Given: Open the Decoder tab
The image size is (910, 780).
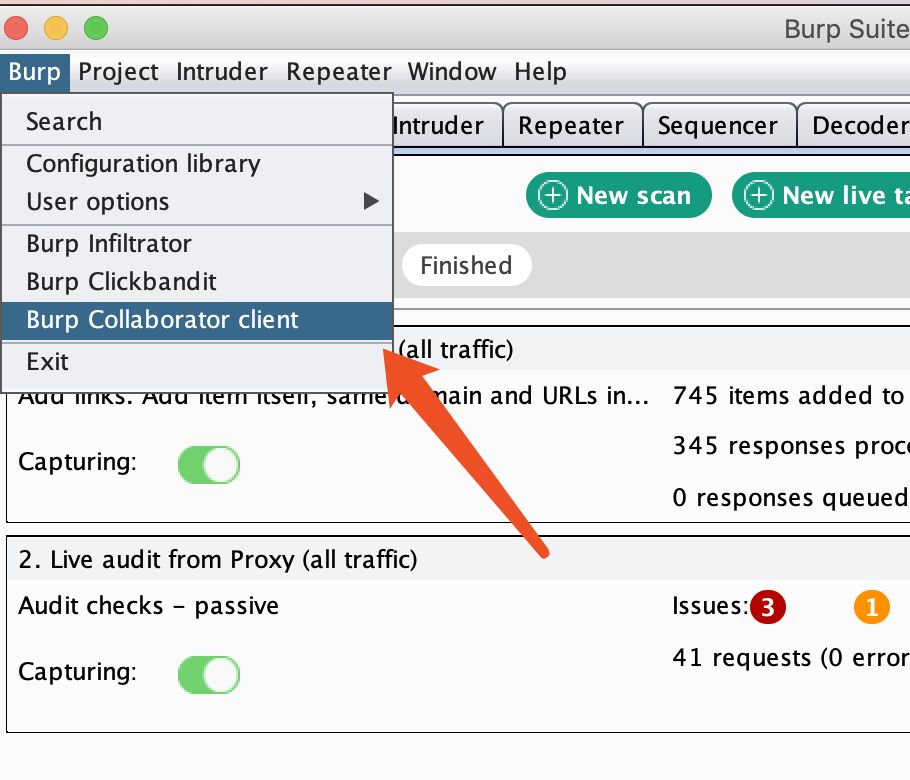Looking at the screenshot, I should pos(858,126).
